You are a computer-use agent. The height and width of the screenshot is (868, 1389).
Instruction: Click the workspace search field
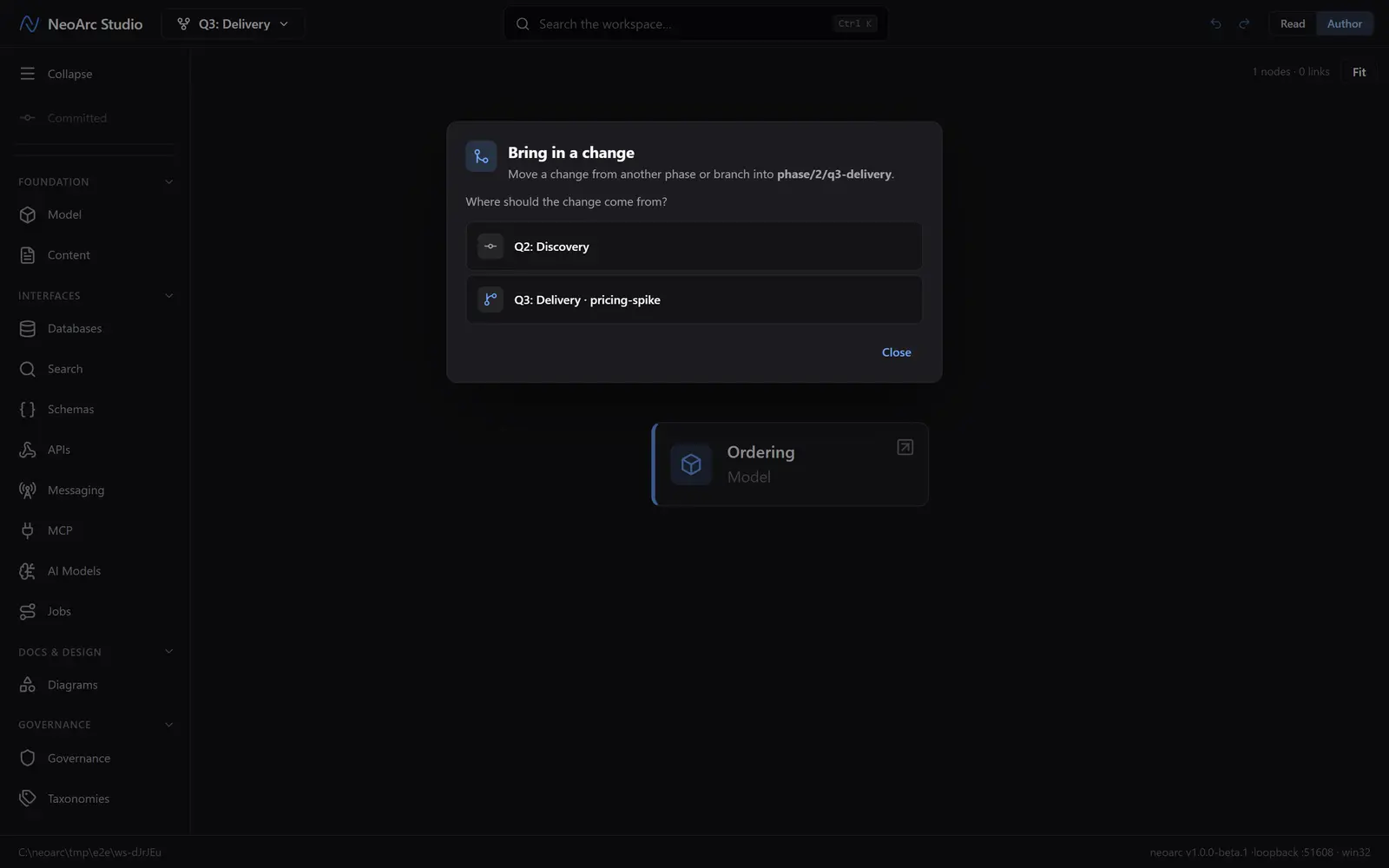pos(695,24)
